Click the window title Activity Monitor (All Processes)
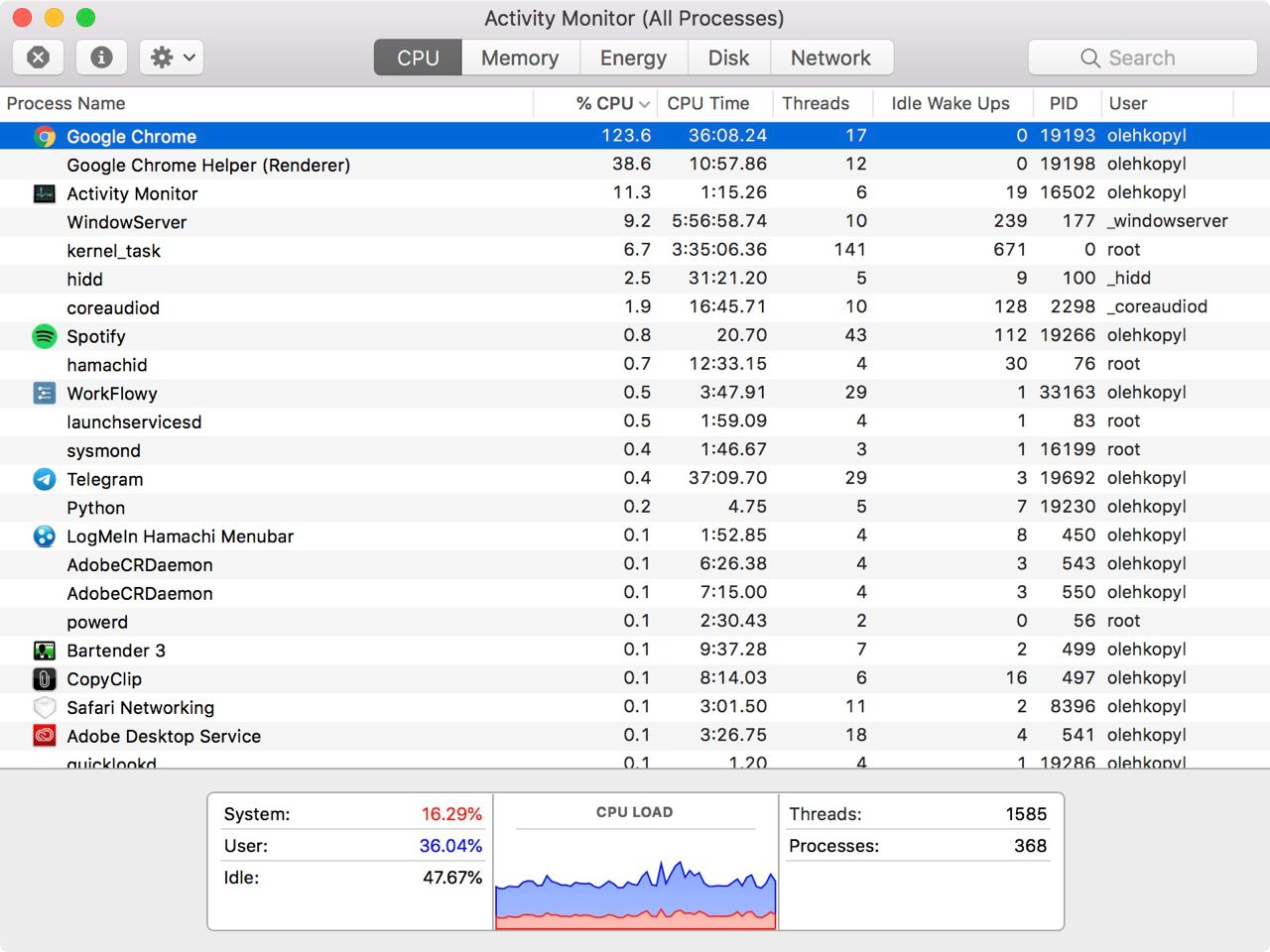The width and height of the screenshot is (1270, 952). (x=634, y=18)
